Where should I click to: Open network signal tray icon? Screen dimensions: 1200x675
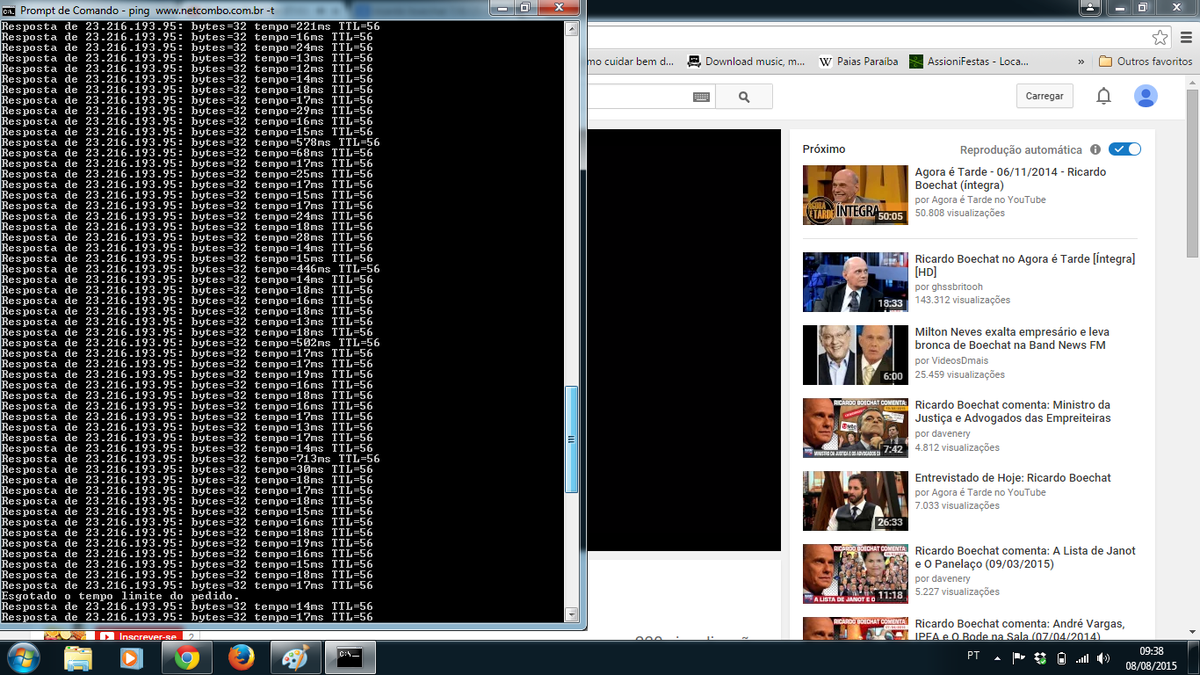(1082, 658)
